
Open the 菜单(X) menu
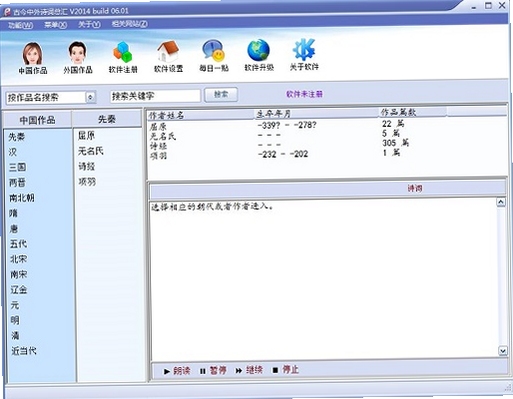click(55, 25)
